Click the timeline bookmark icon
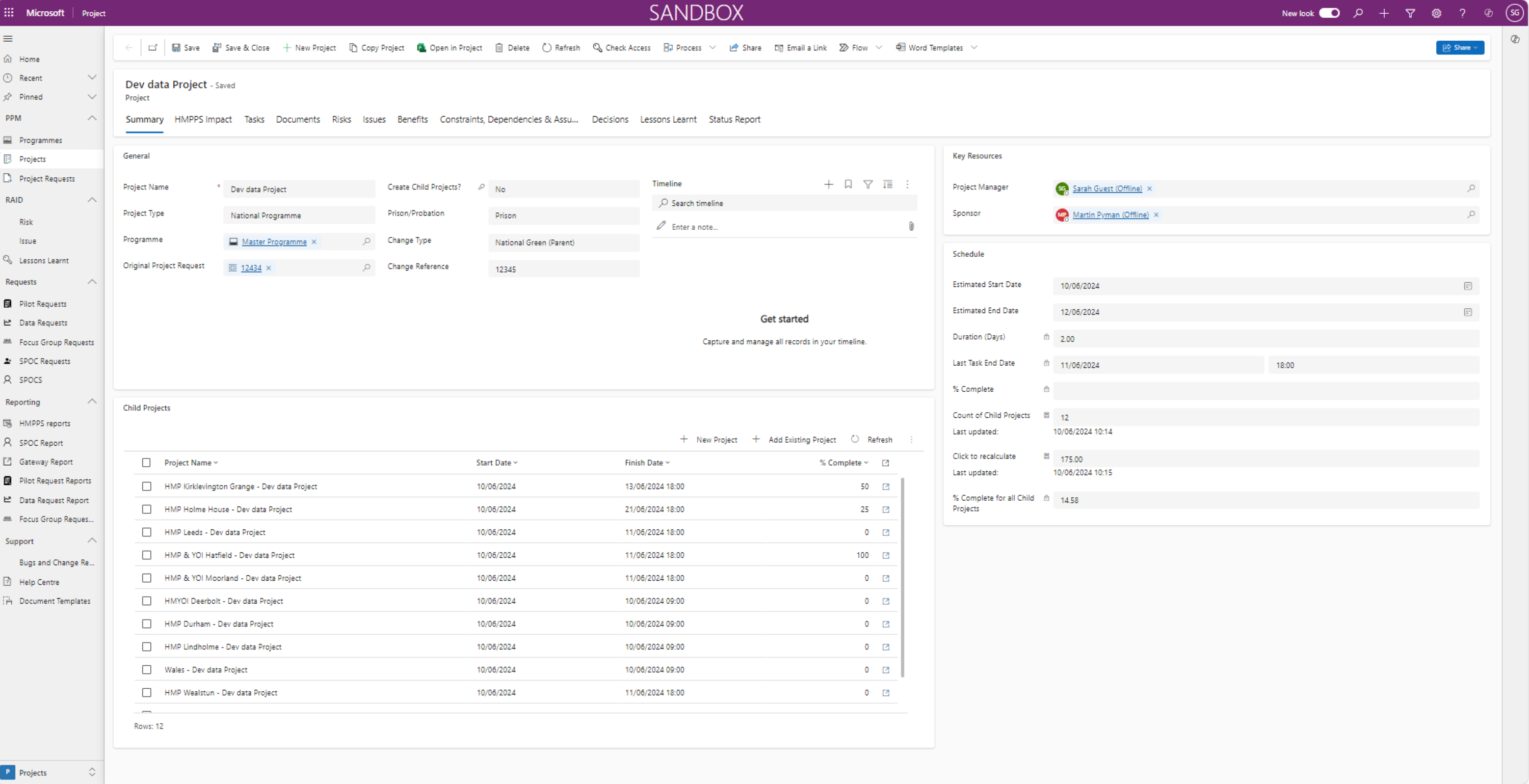Viewport: 1529px width, 784px height. pyautogui.click(x=848, y=184)
